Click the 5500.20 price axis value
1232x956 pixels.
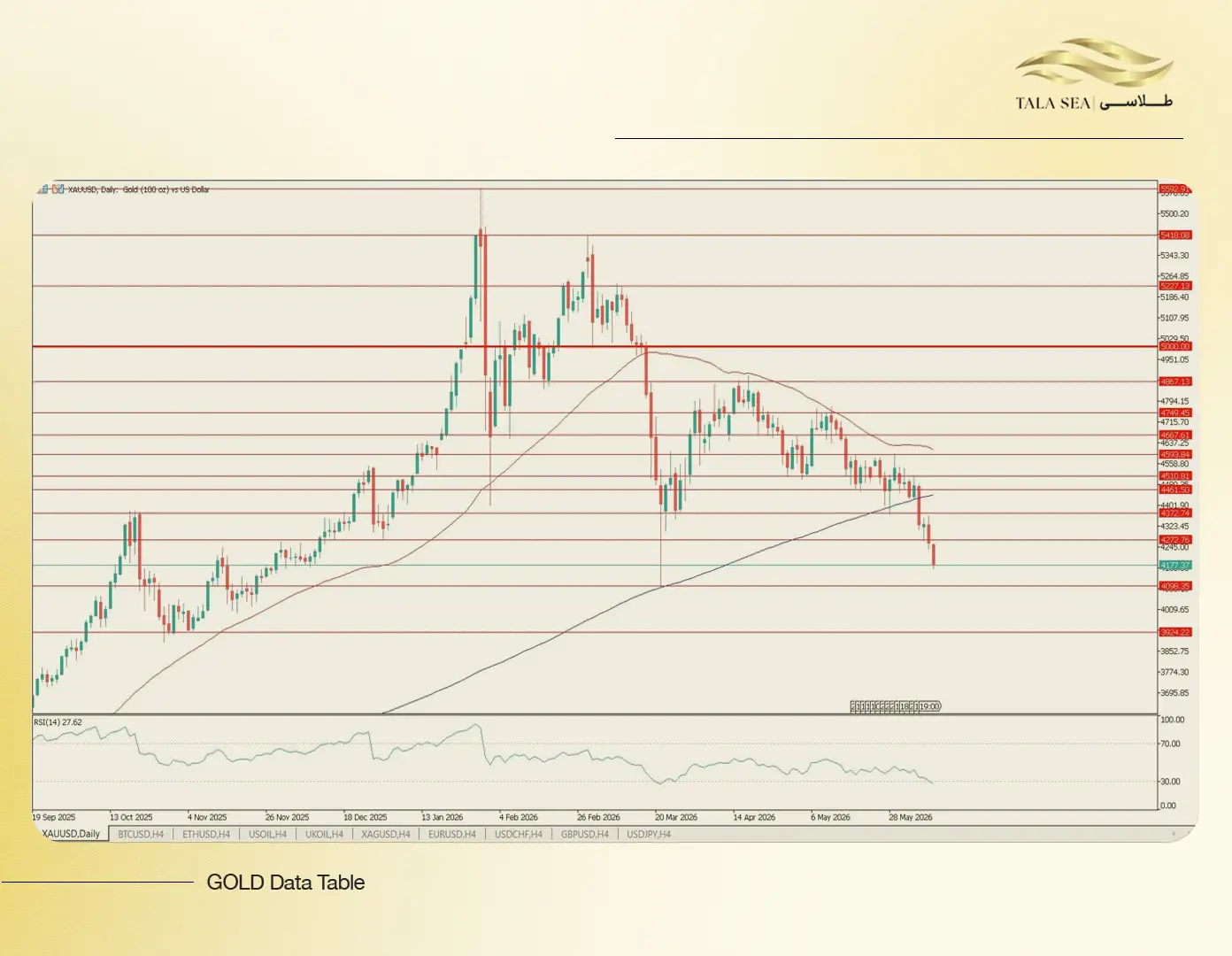click(1174, 214)
